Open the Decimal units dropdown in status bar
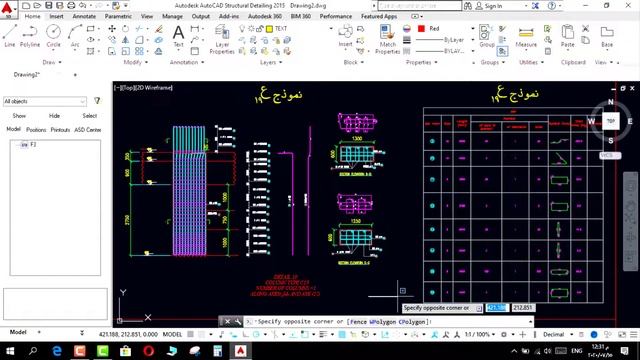The image size is (640, 360). pyautogui.click(x=557, y=334)
